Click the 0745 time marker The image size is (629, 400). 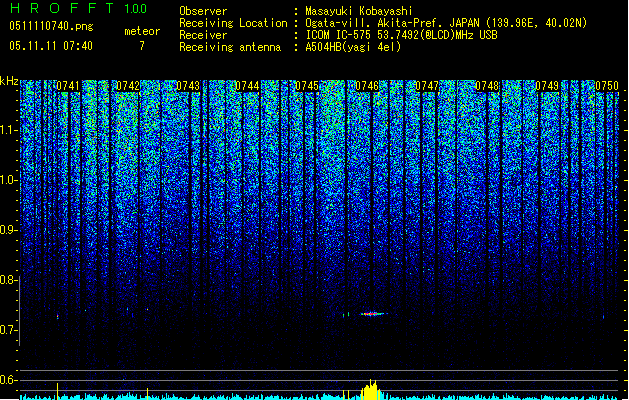click(307, 86)
